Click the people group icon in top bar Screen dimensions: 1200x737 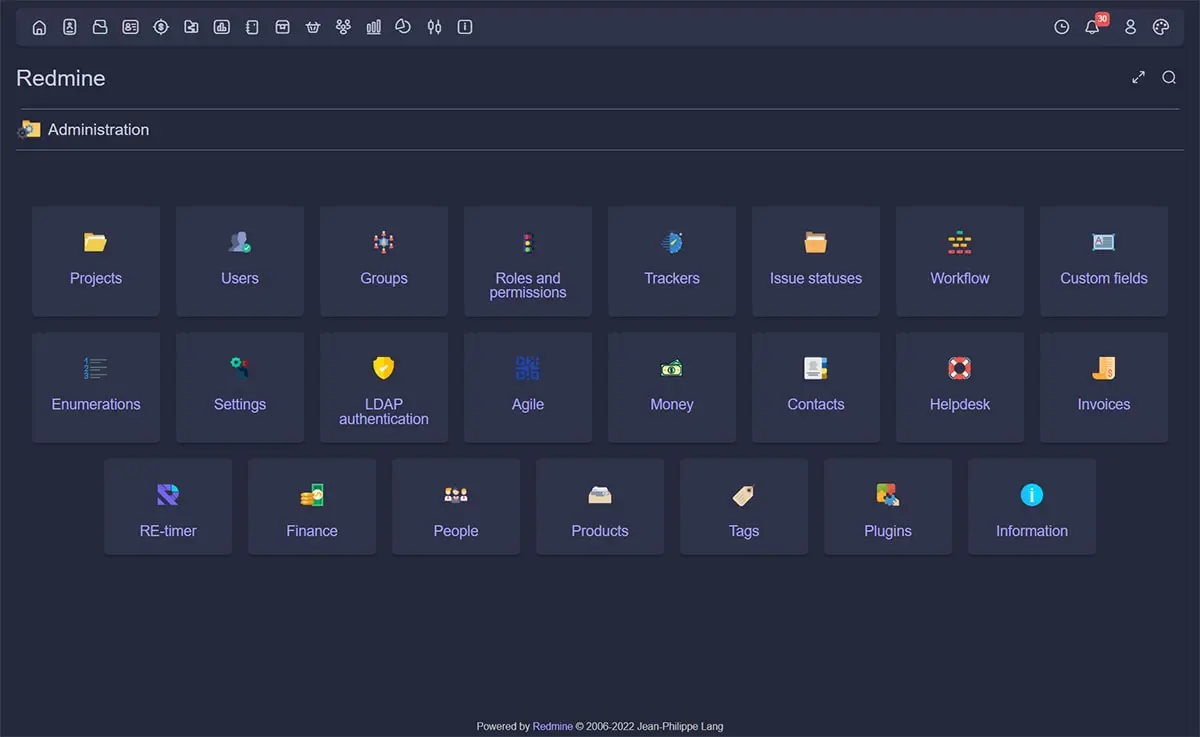(343, 27)
